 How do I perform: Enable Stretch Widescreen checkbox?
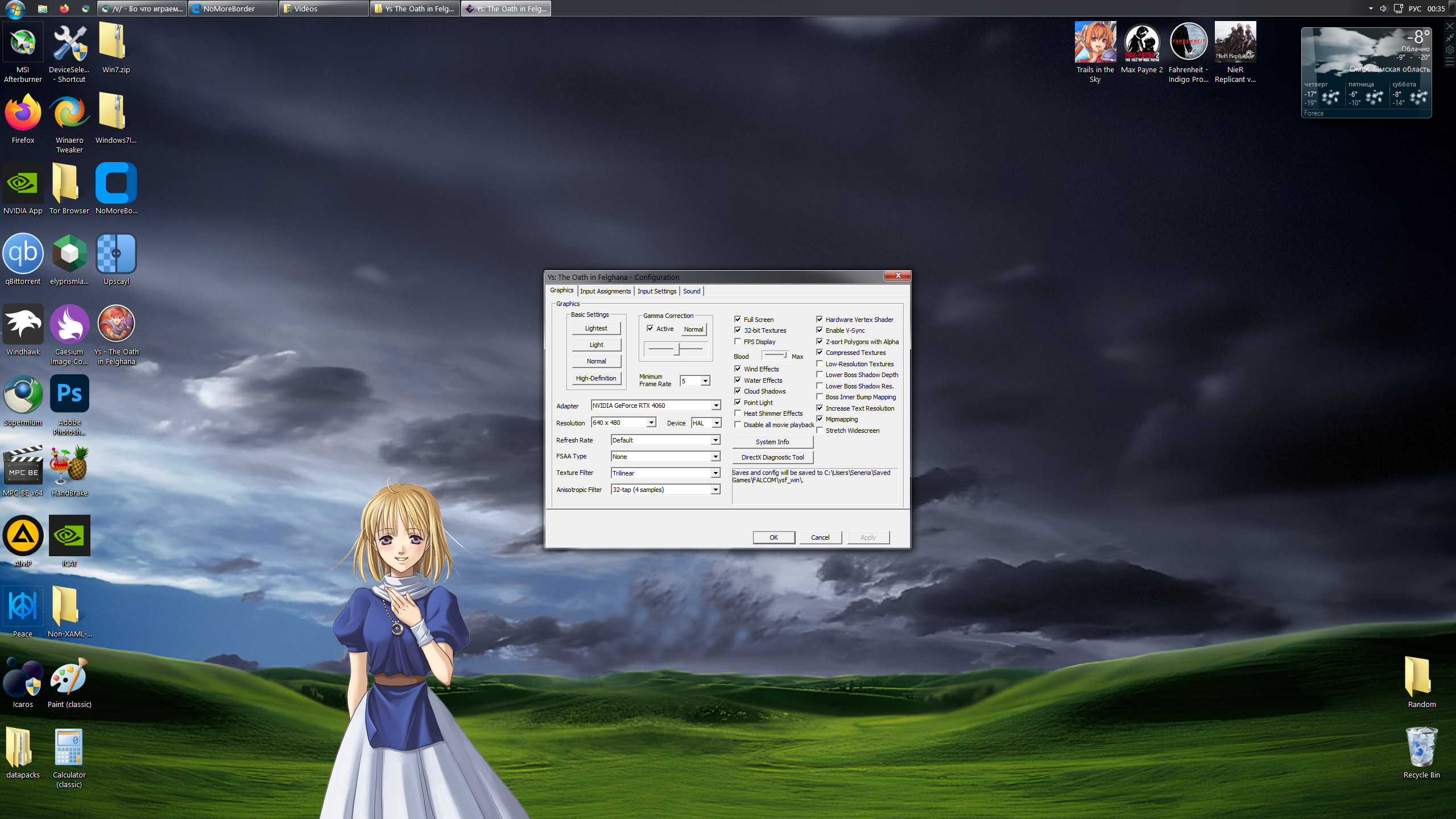coord(820,430)
